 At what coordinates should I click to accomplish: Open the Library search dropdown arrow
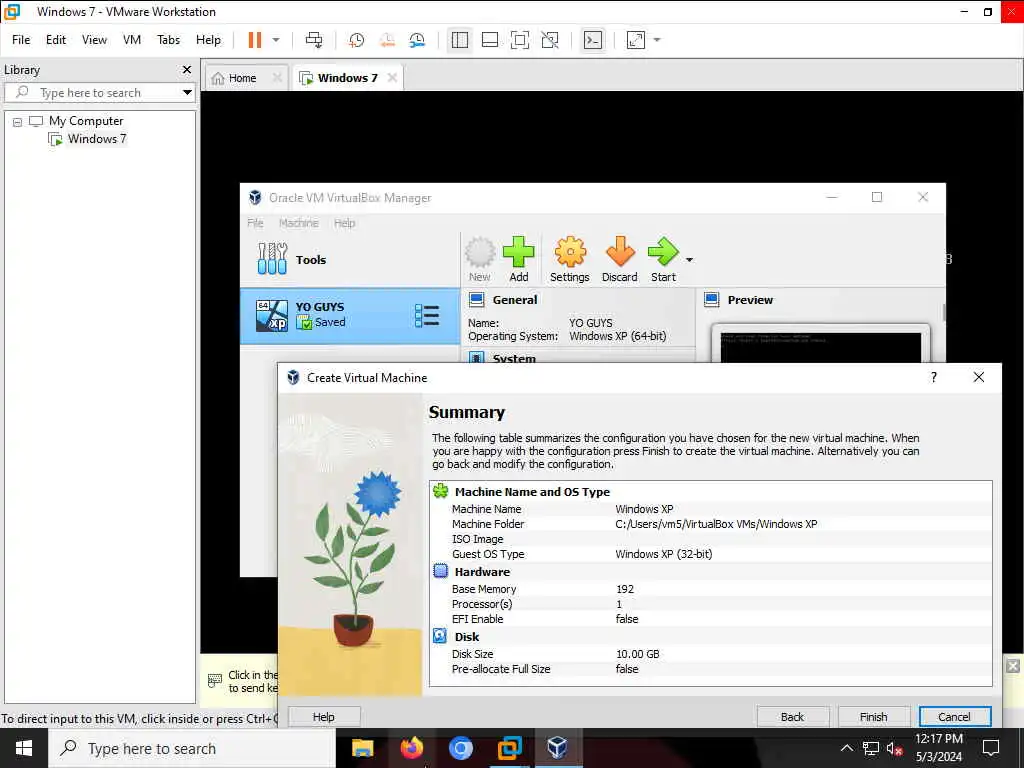tap(187, 93)
